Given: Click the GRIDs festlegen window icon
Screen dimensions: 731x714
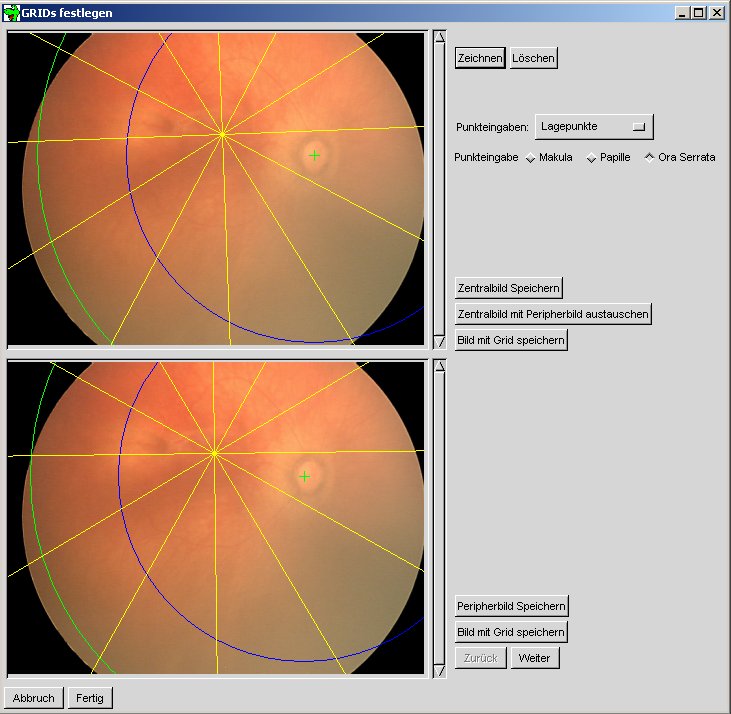Looking at the screenshot, I should pos(12,13).
